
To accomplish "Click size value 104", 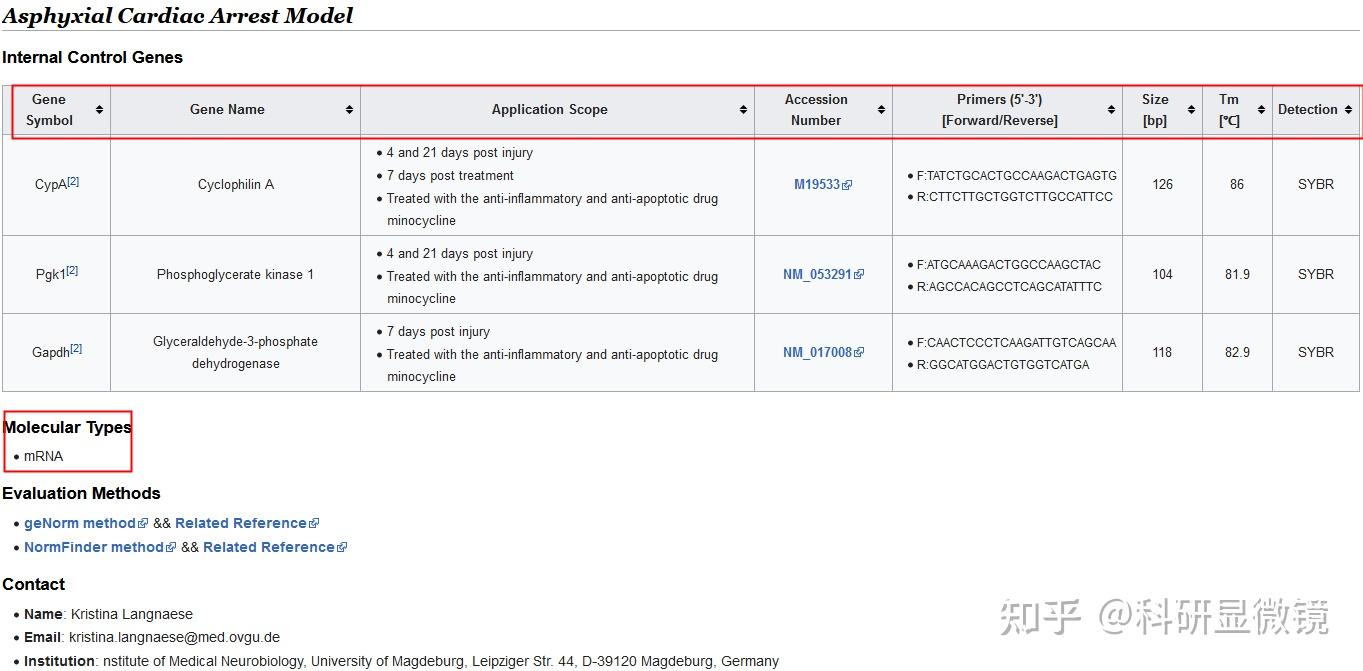I will tap(1162, 274).
